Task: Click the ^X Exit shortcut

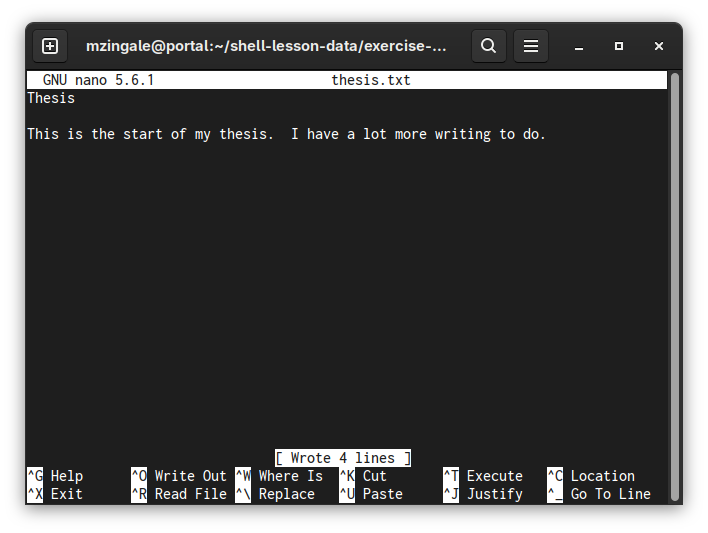Action: point(56,494)
